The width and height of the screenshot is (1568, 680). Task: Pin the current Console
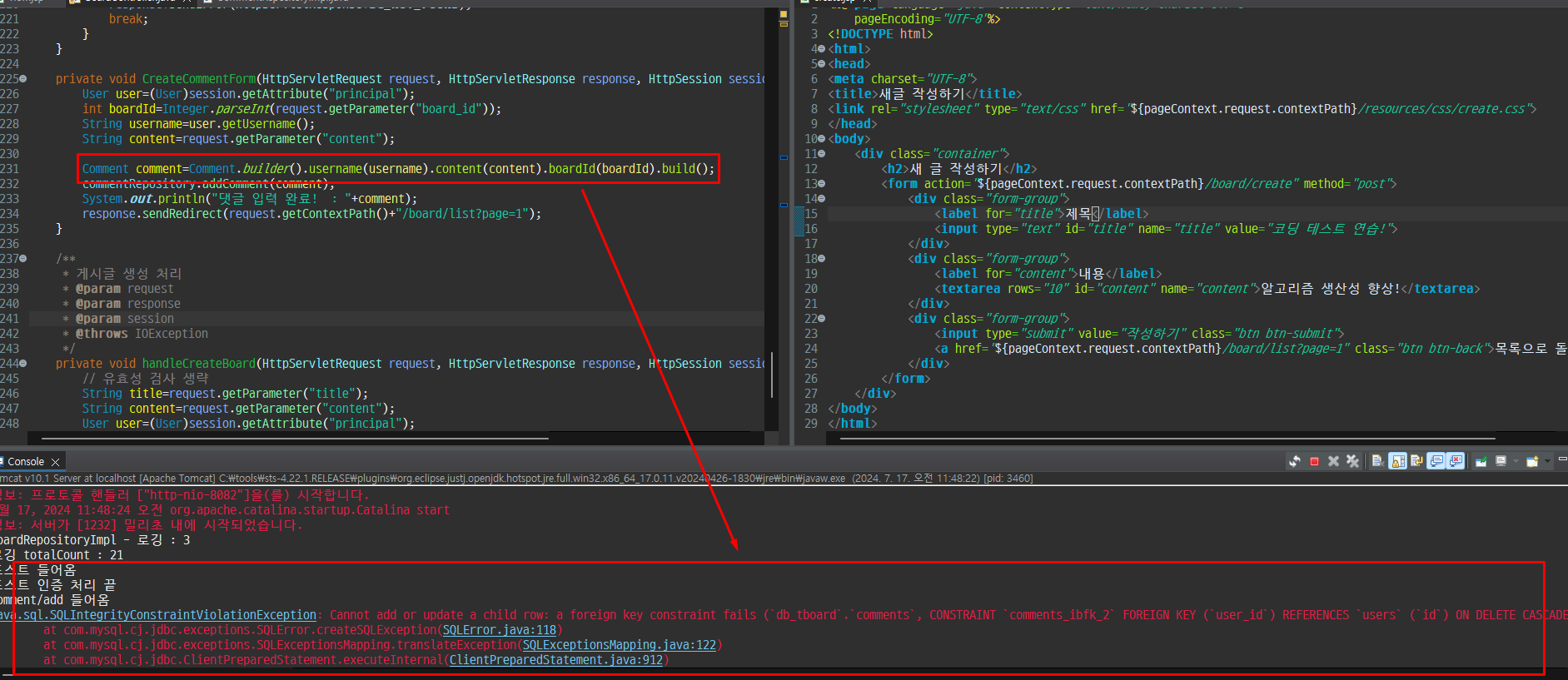1481,461
